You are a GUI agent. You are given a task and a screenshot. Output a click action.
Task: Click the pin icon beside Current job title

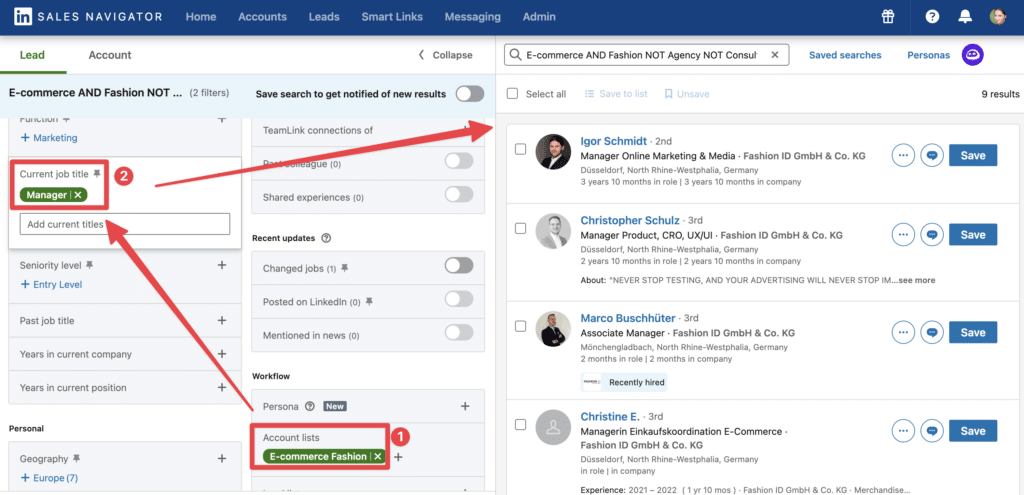(97, 174)
